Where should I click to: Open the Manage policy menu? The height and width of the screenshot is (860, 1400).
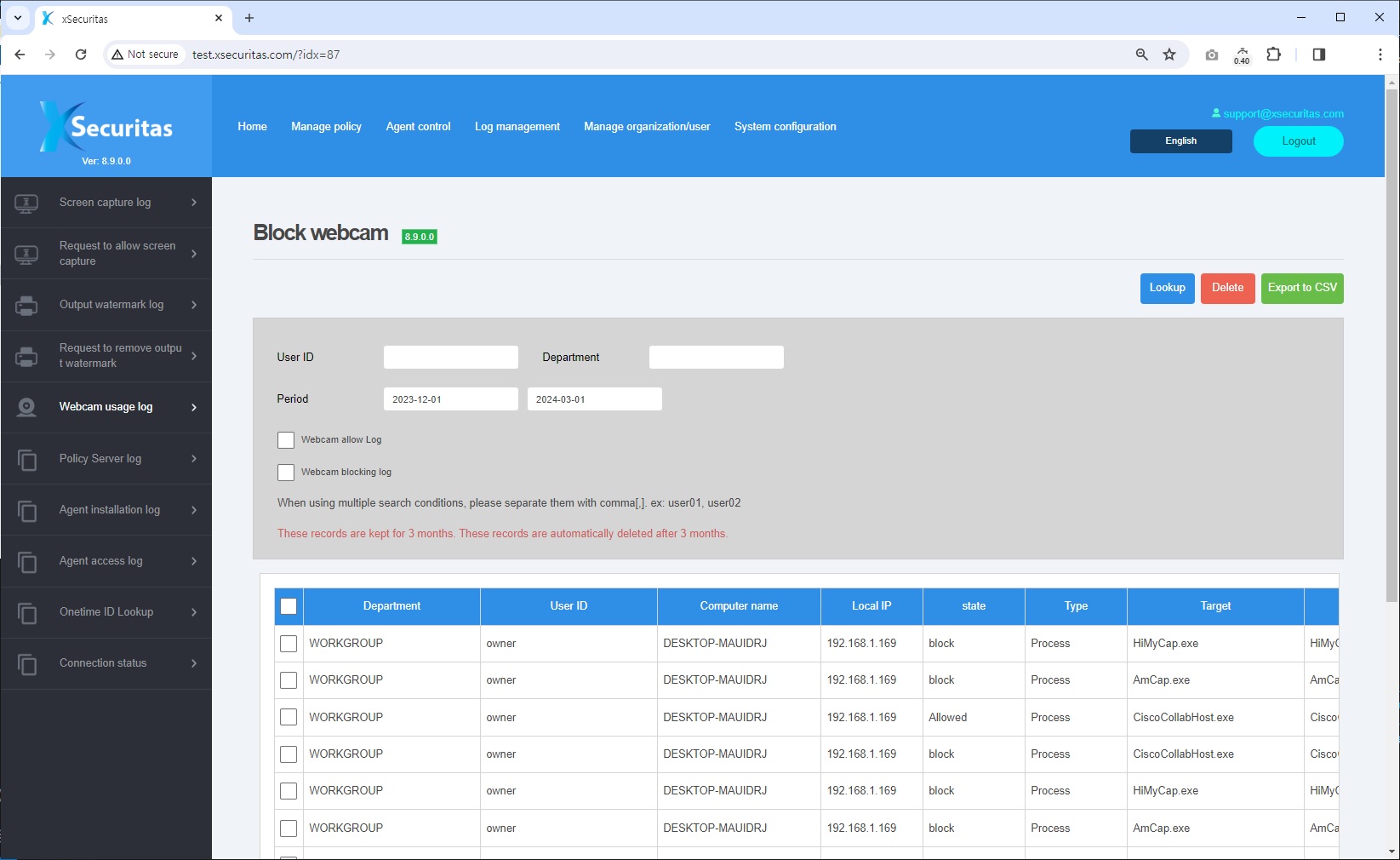click(x=326, y=126)
